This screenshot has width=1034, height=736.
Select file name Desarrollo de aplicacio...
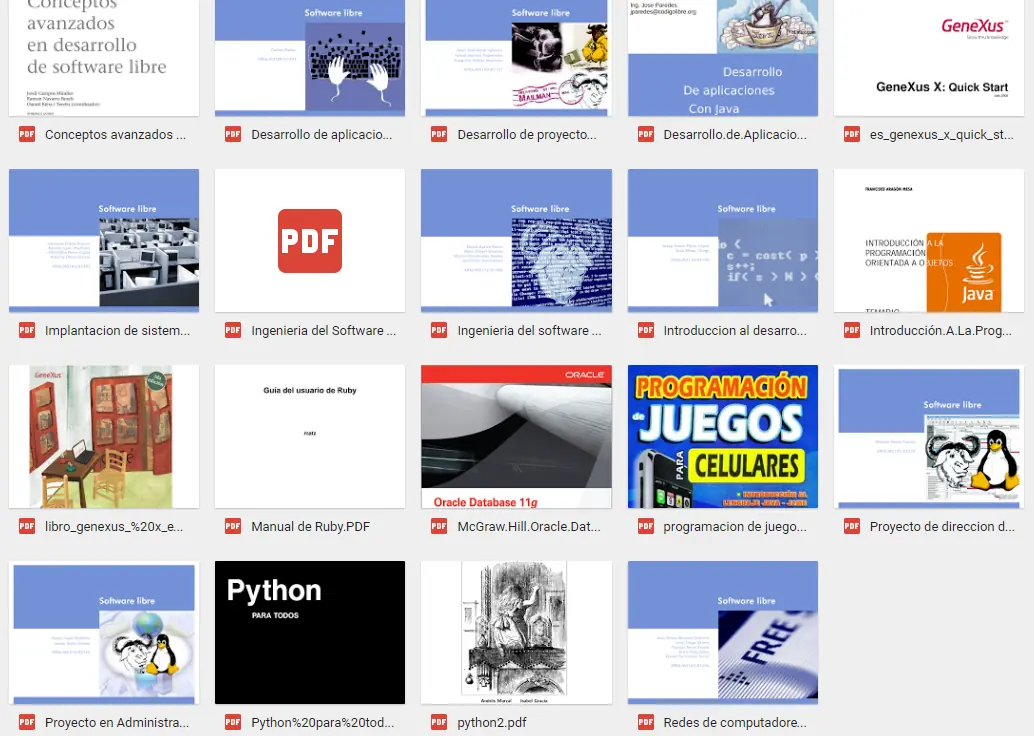click(322, 135)
